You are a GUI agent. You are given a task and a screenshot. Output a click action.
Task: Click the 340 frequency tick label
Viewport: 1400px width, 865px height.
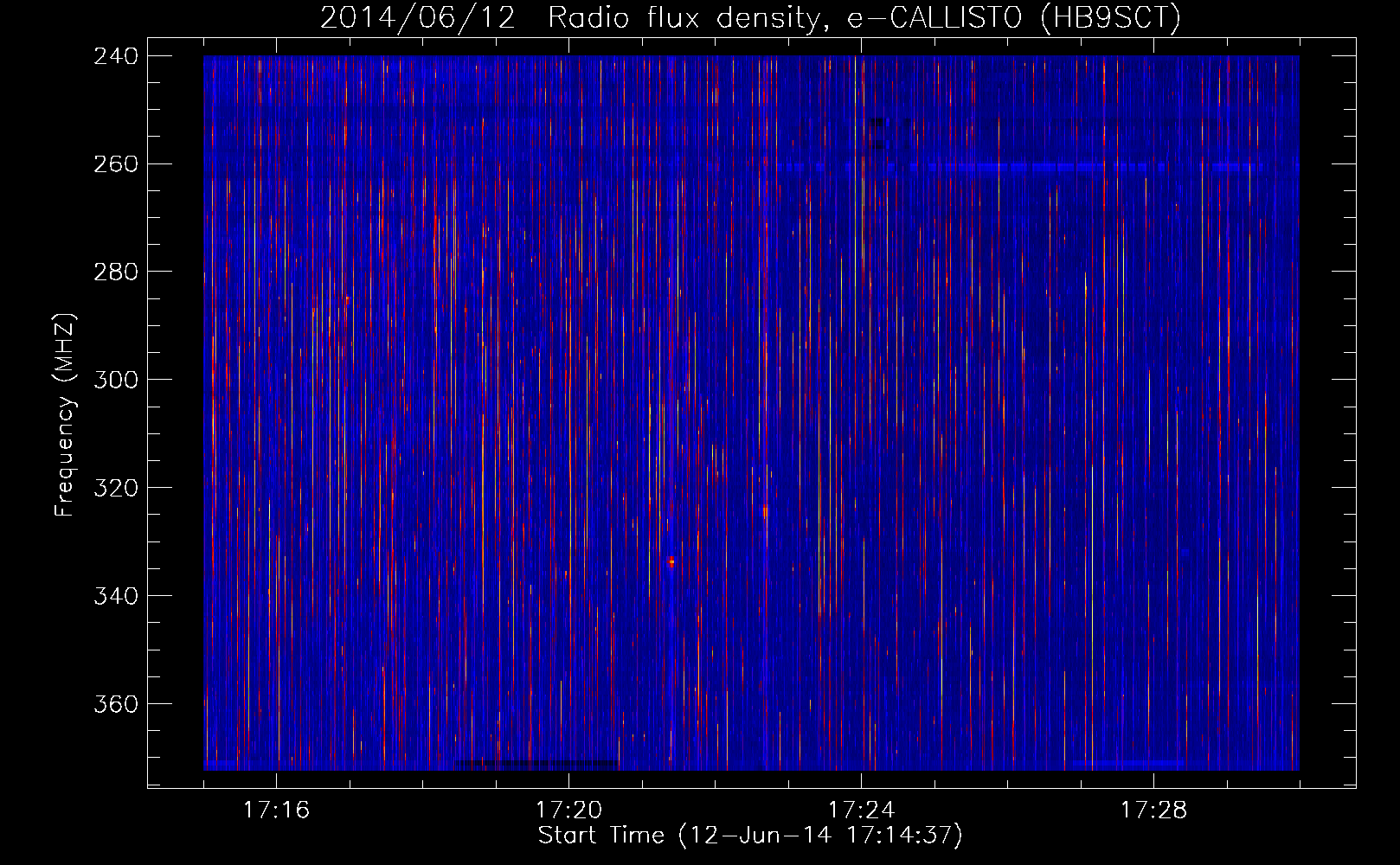116,596
